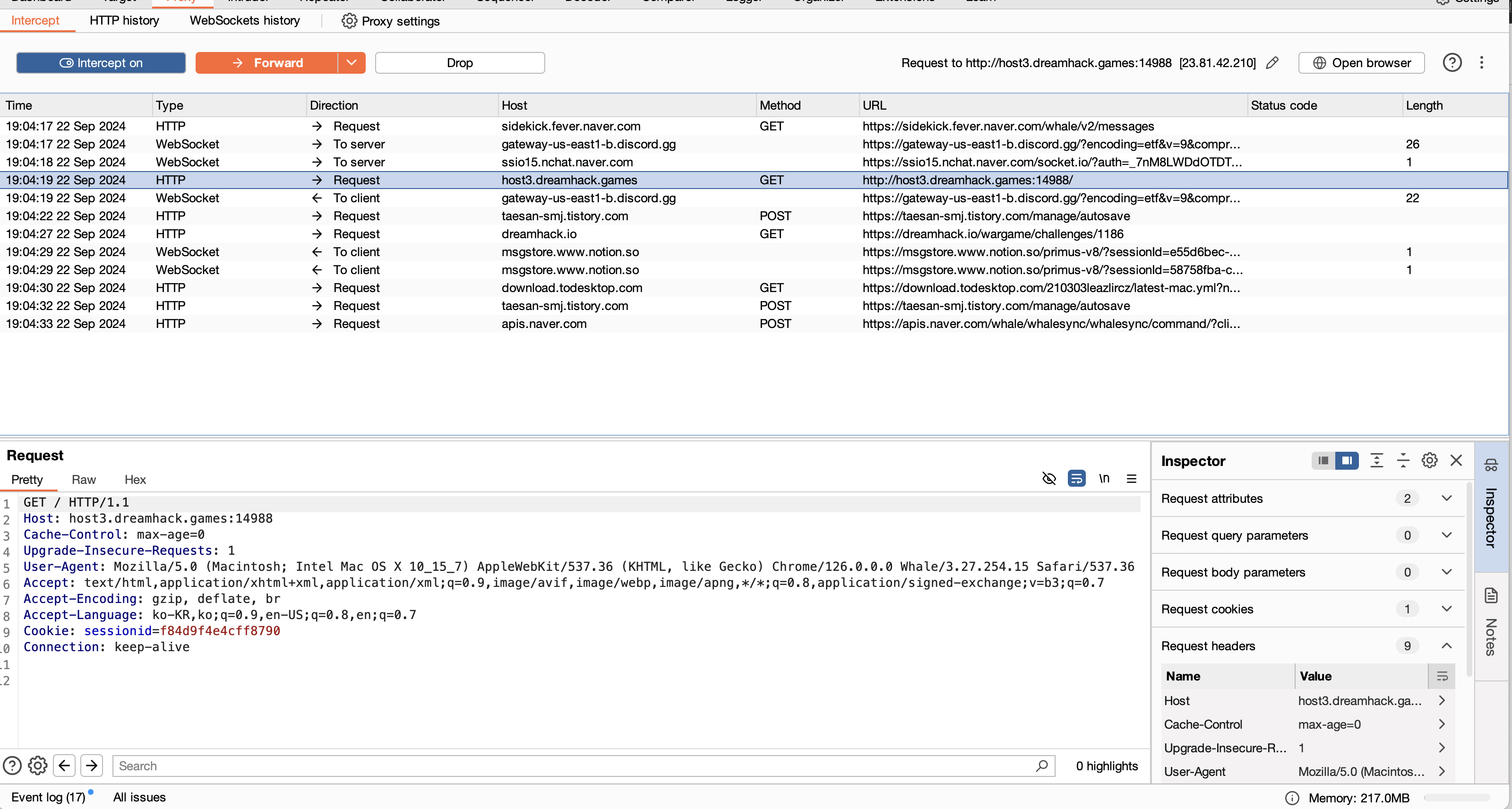Click the expand all sections icon in Inspector

(x=1376, y=460)
